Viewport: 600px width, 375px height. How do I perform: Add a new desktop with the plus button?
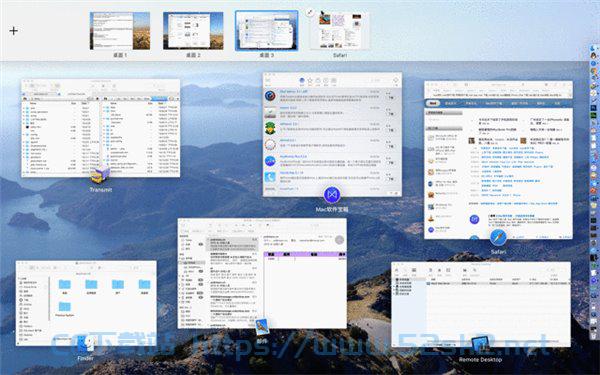click(13, 31)
